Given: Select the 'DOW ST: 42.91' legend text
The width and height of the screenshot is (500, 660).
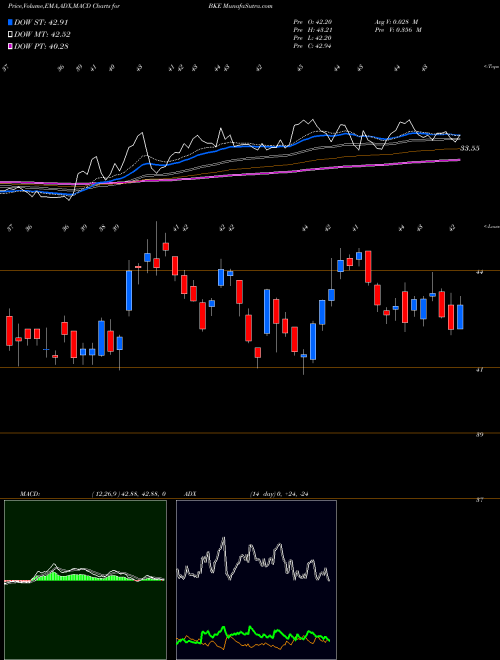Looking at the screenshot, I should click(x=41, y=22).
